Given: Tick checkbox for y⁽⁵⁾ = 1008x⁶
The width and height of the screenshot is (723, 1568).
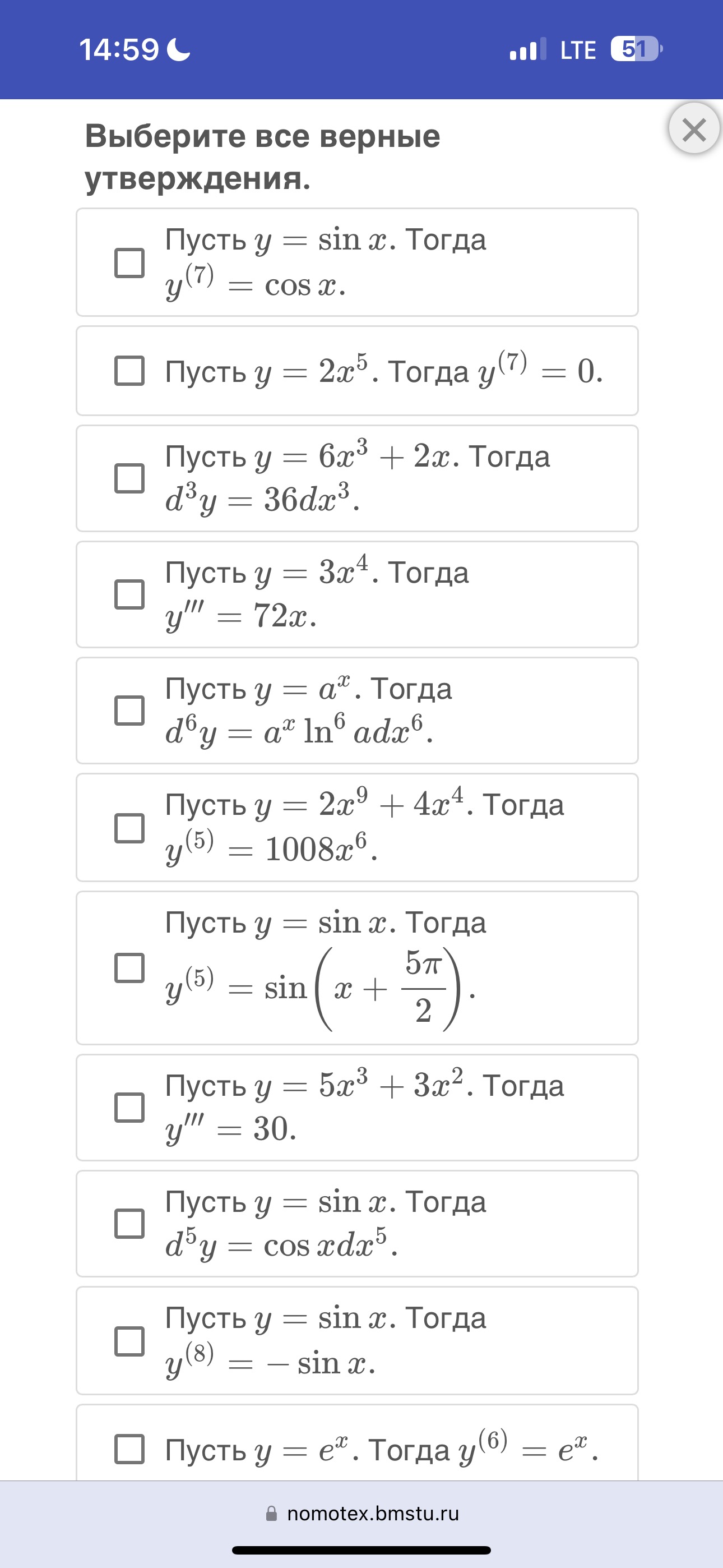Looking at the screenshot, I should click(129, 828).
